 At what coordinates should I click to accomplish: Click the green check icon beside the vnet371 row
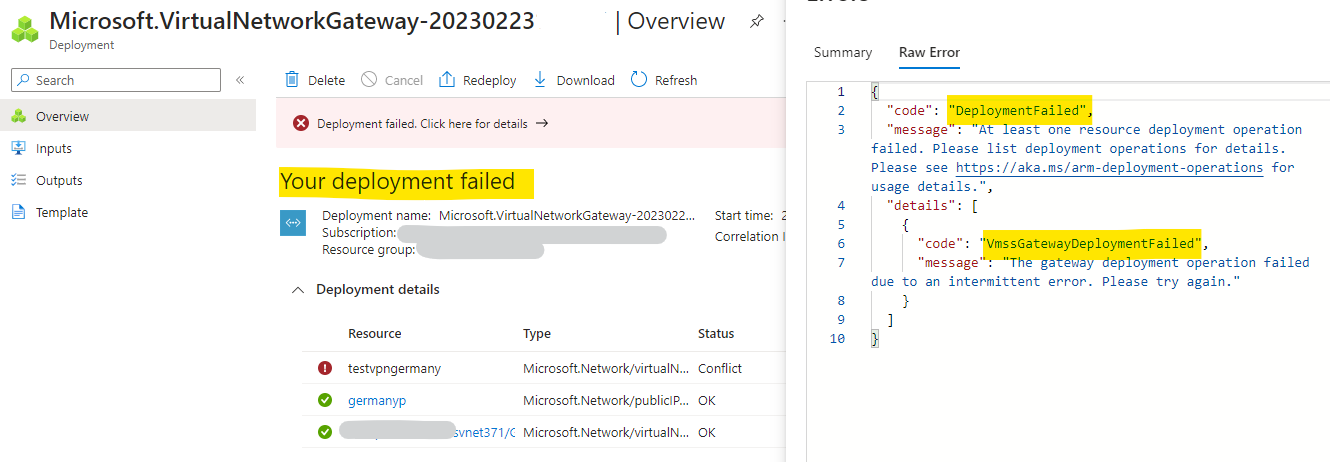coord(325,432)
